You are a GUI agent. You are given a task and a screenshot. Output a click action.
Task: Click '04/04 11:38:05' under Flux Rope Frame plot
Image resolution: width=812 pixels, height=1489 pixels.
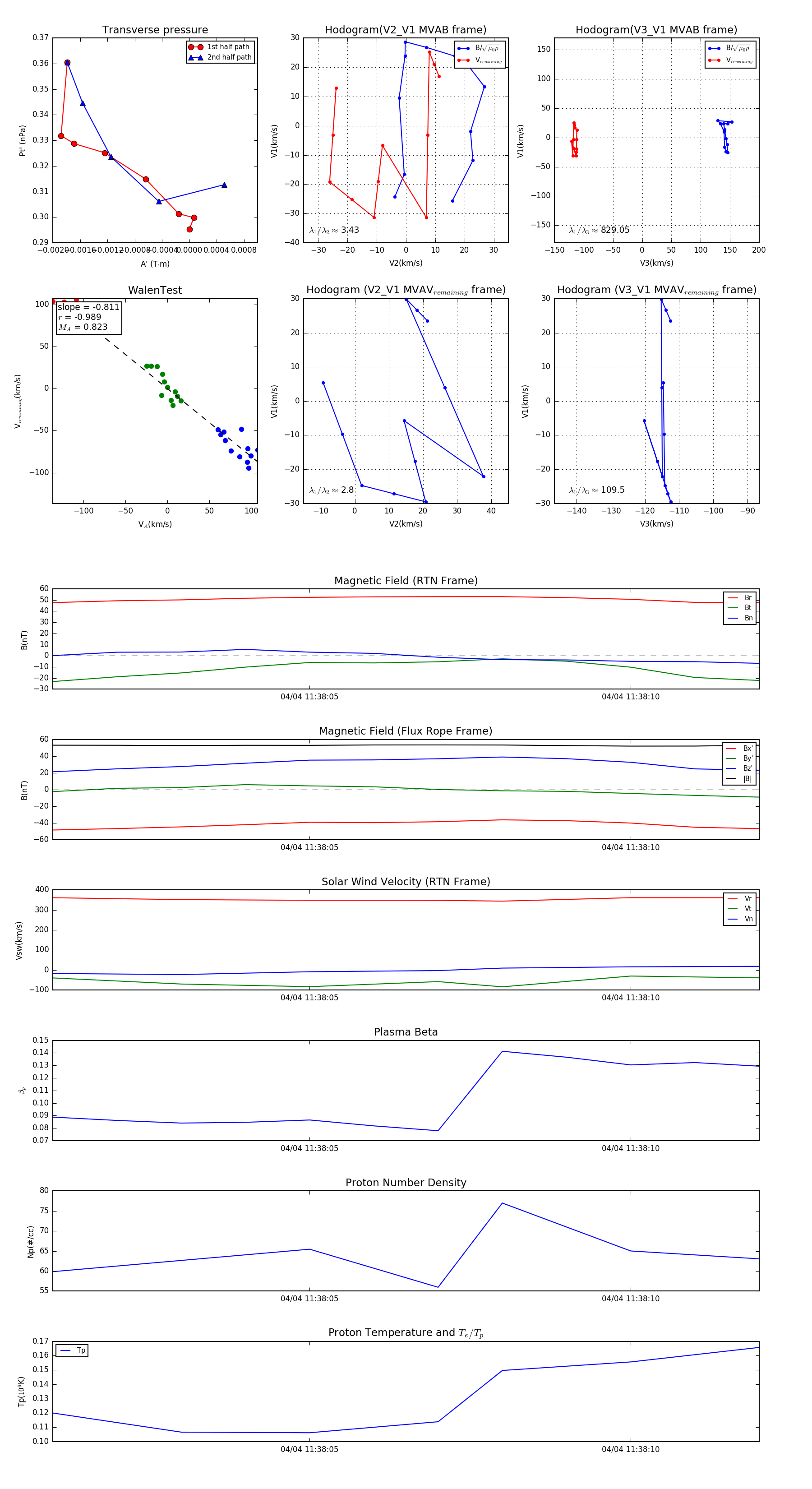point(309,847)
